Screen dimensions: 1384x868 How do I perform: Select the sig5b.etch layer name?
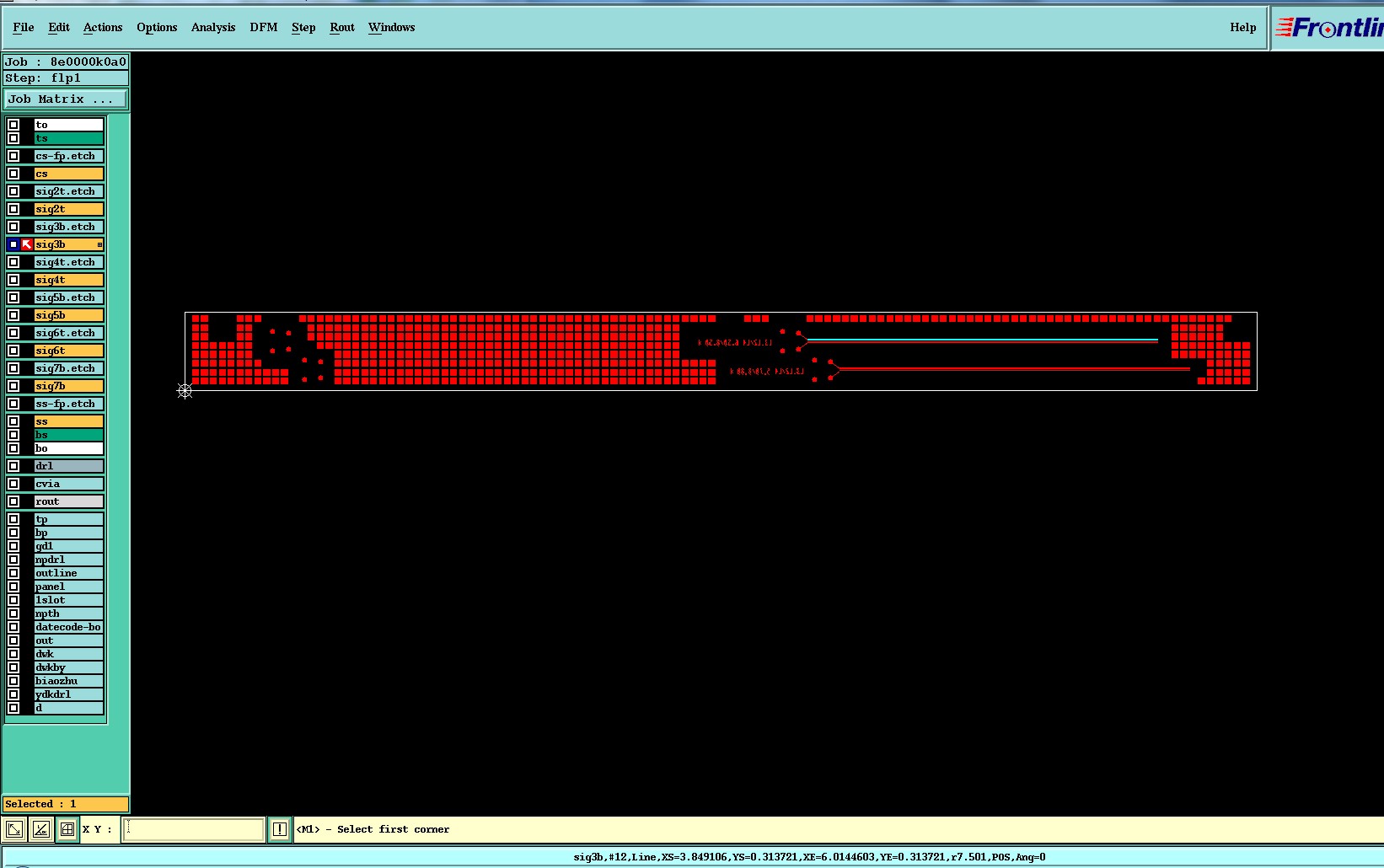pyautogui.click(x=69, y=297)
